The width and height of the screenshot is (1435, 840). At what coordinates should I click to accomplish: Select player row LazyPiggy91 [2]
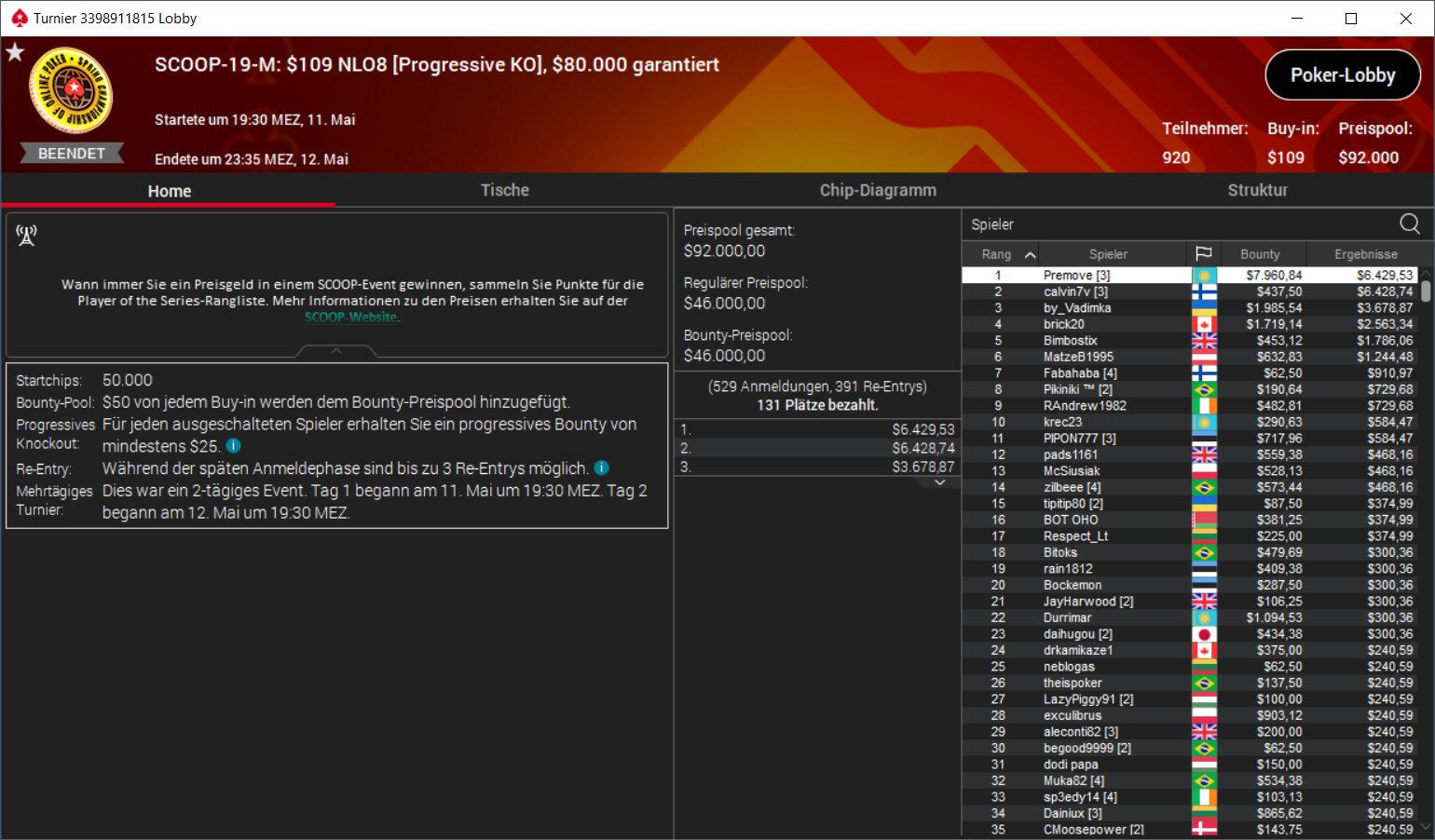pos(1189,699)
